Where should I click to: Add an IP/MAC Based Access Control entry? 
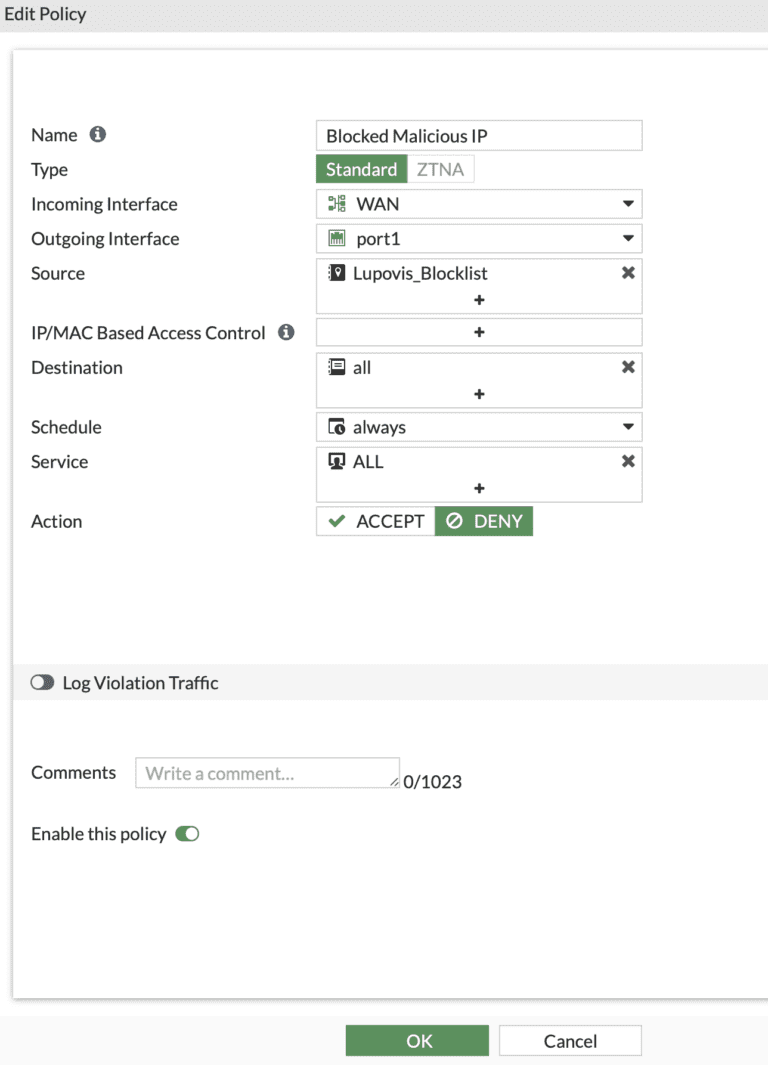(479, 331)
